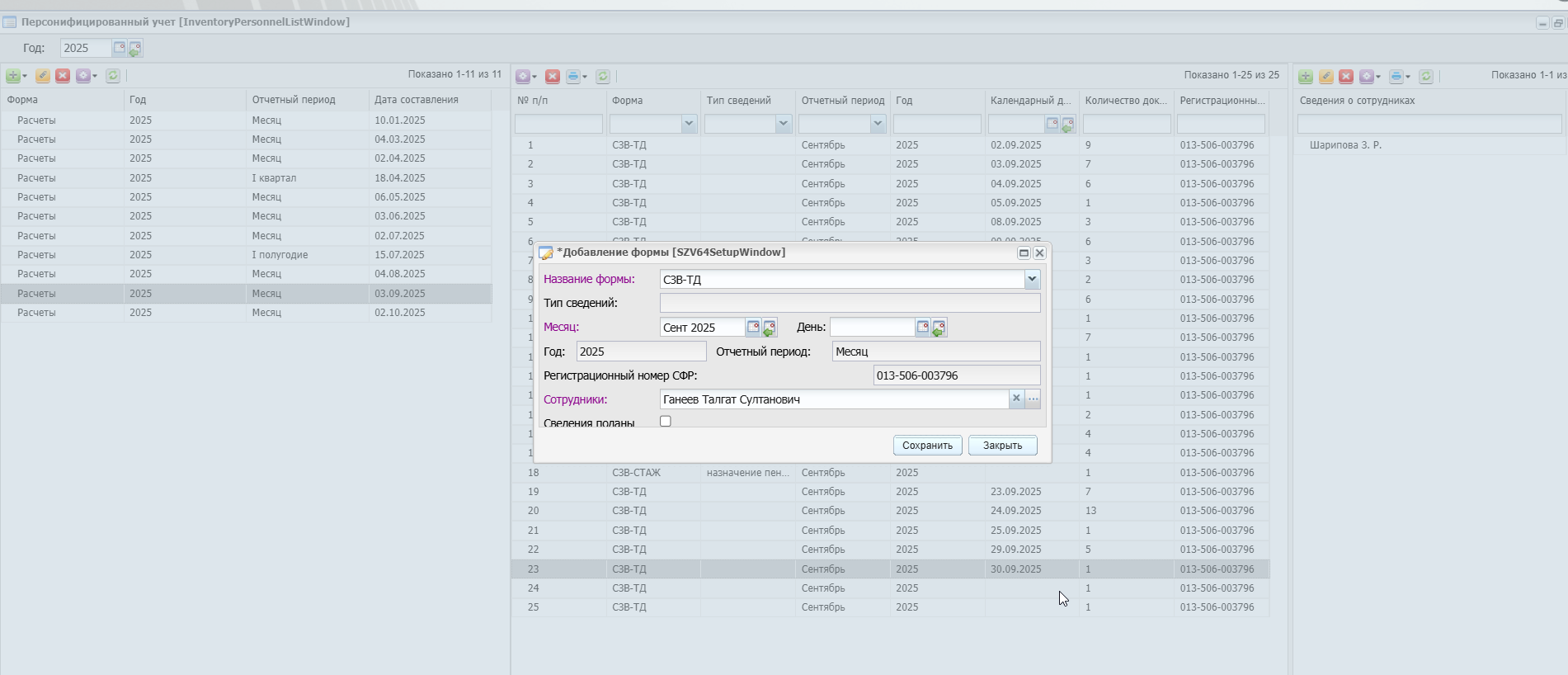The height and width of the screenshot is (675, 1568).
Task: Sort by Отчетный период header in left panel
Action: [x=308, y=100]
